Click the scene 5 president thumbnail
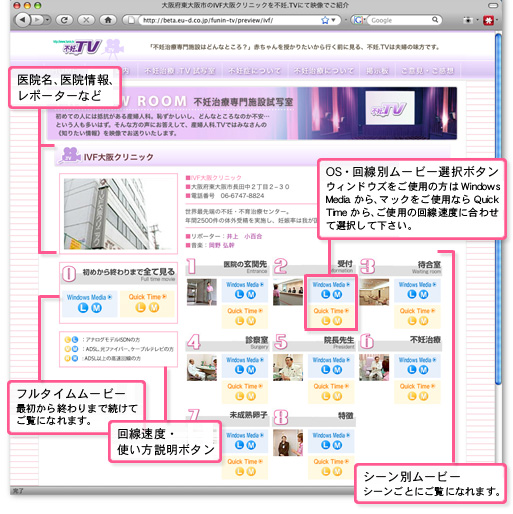Image resolution: width=513 pixels, height=514 pixels. coord(288,367)
